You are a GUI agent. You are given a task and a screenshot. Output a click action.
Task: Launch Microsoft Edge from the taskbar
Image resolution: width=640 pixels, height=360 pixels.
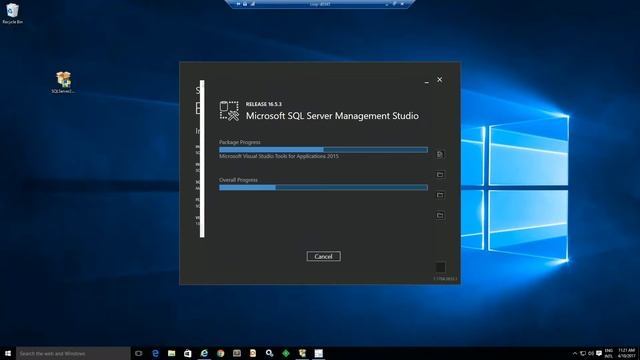155,353
